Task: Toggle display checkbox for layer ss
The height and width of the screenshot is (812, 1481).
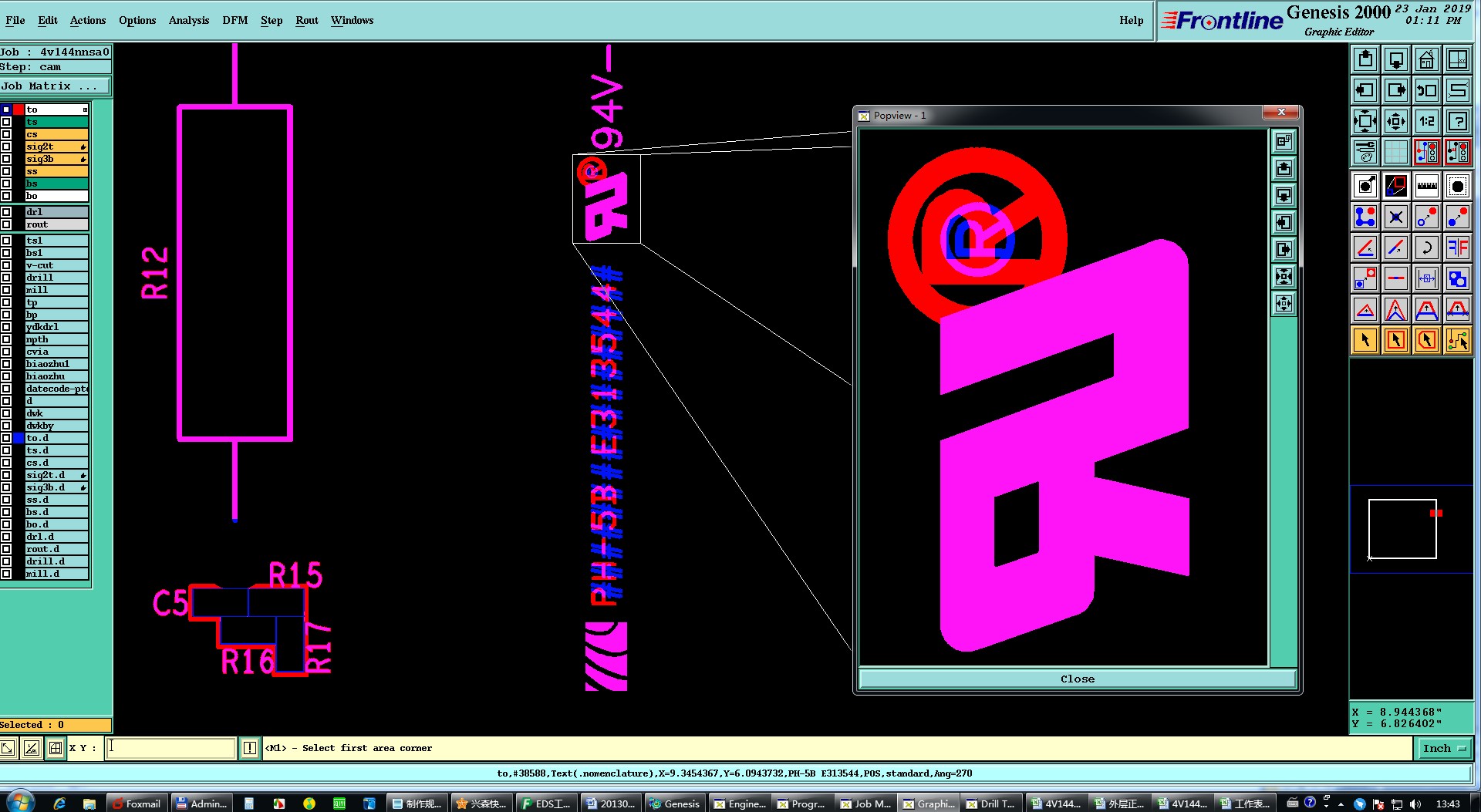Action: 6,171
